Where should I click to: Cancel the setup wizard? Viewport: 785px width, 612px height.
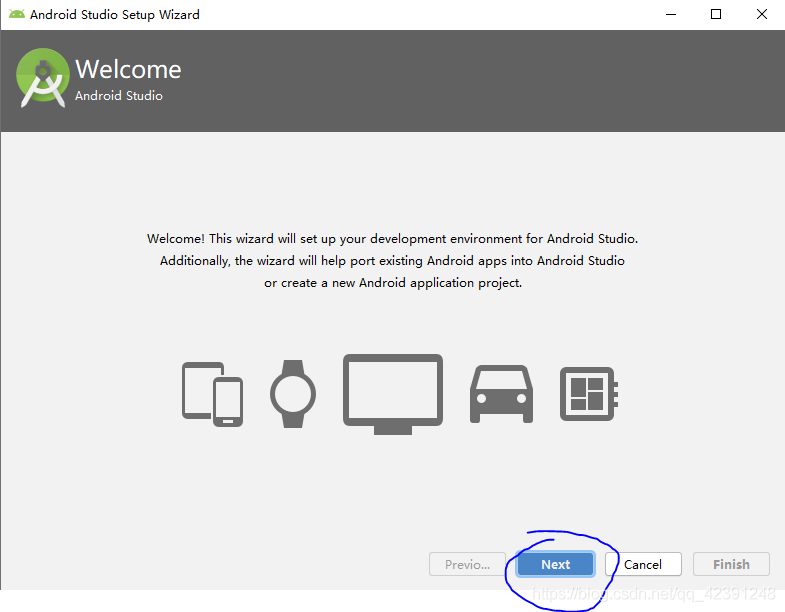pyautogui.click(x=643, y=564)
